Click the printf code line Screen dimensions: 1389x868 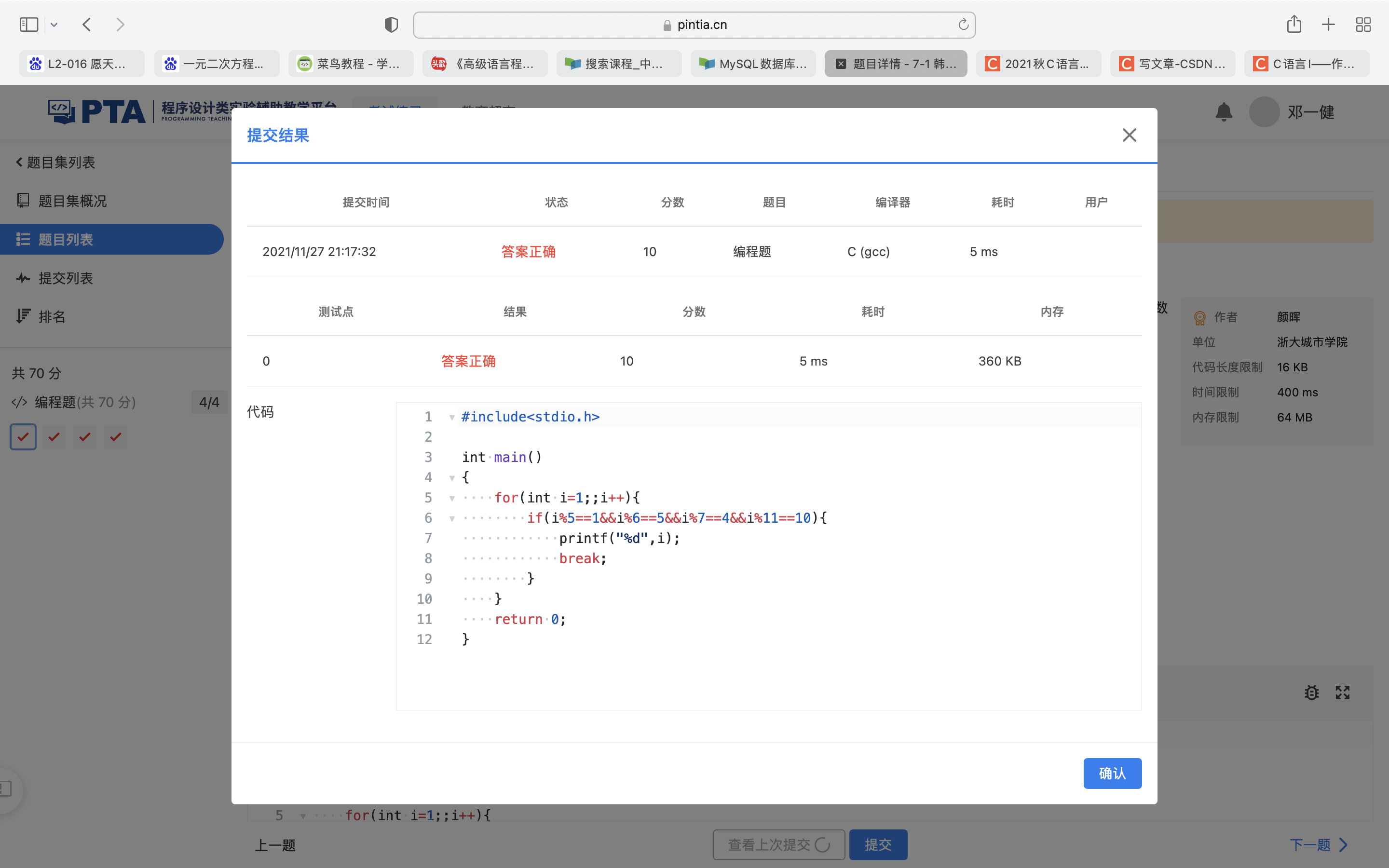point(619,539)
